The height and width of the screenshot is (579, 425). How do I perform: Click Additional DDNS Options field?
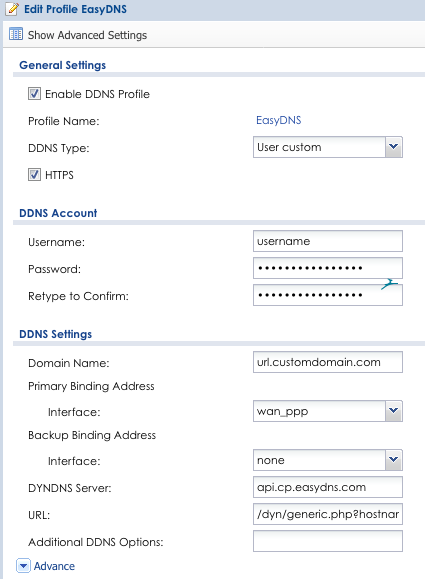328,541
